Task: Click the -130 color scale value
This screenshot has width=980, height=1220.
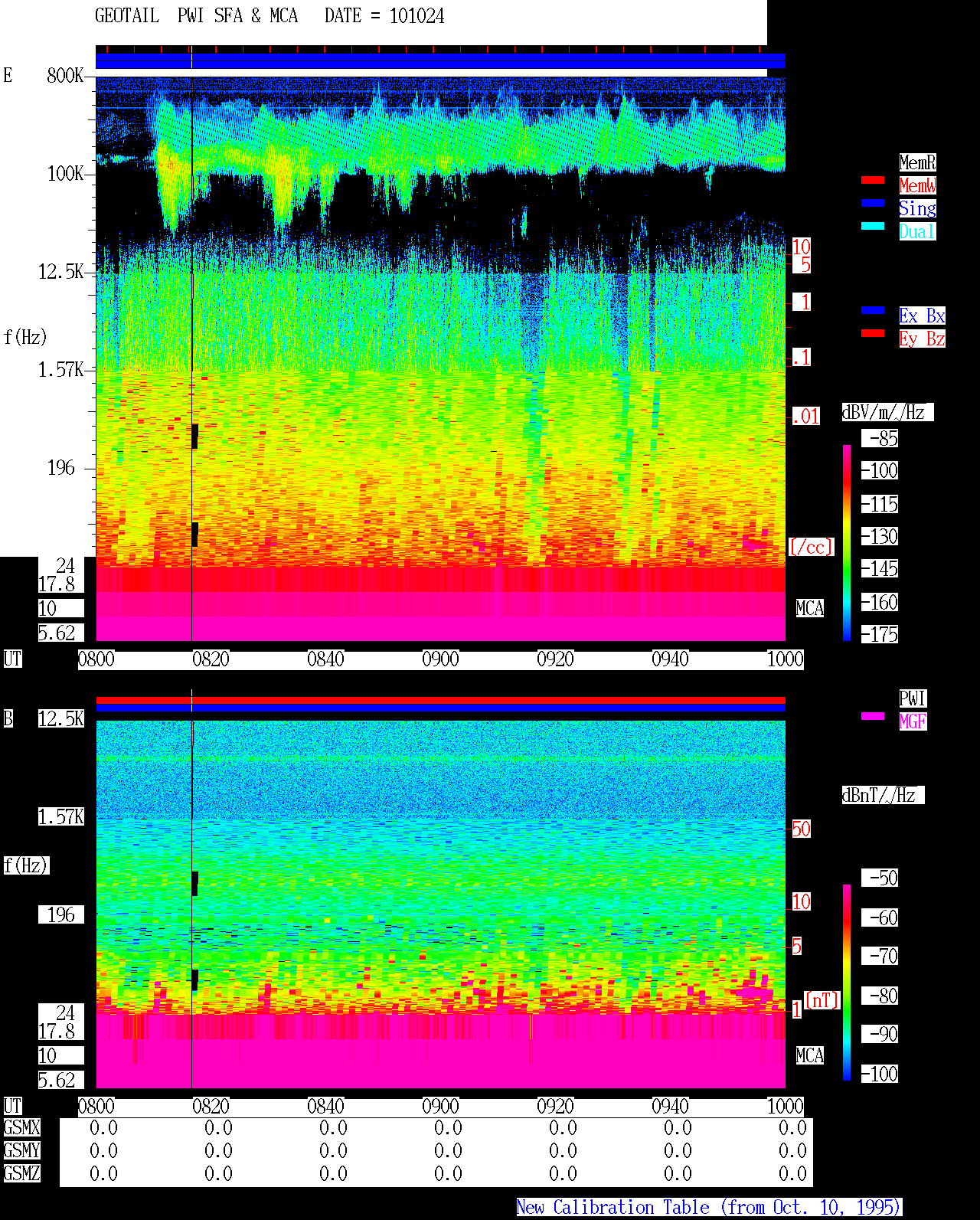Action: (880, 536)
